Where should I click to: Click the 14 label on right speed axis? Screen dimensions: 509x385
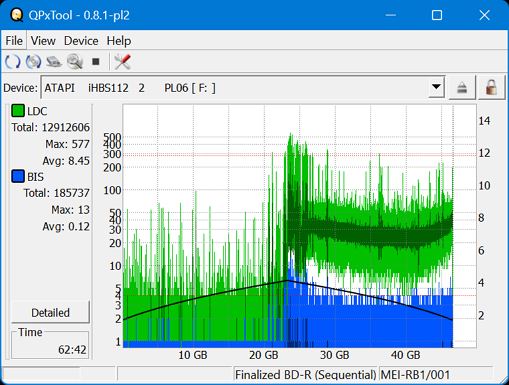point(484,121)
